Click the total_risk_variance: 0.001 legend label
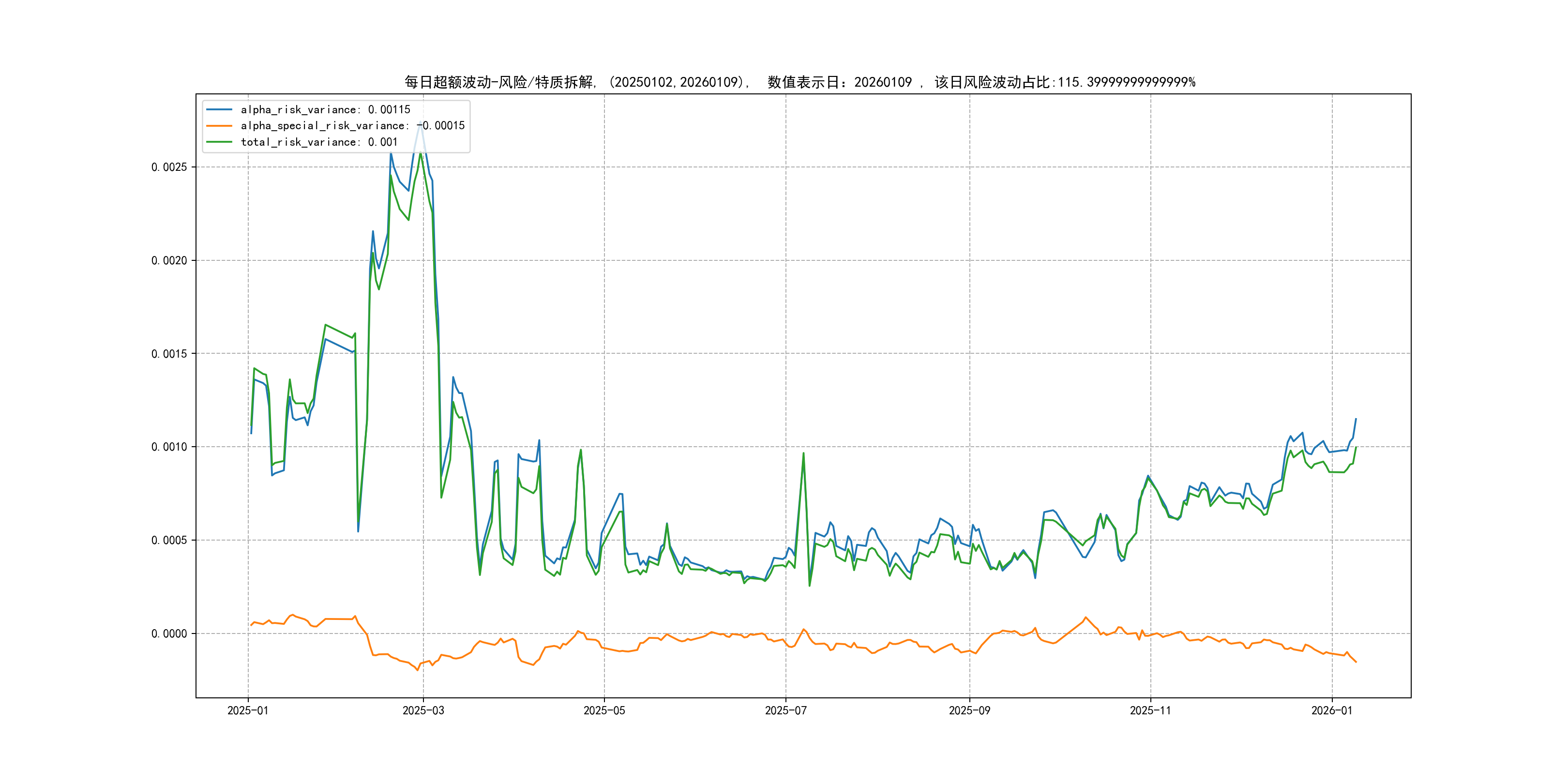The image size is (1568, 784). (319, 142)
